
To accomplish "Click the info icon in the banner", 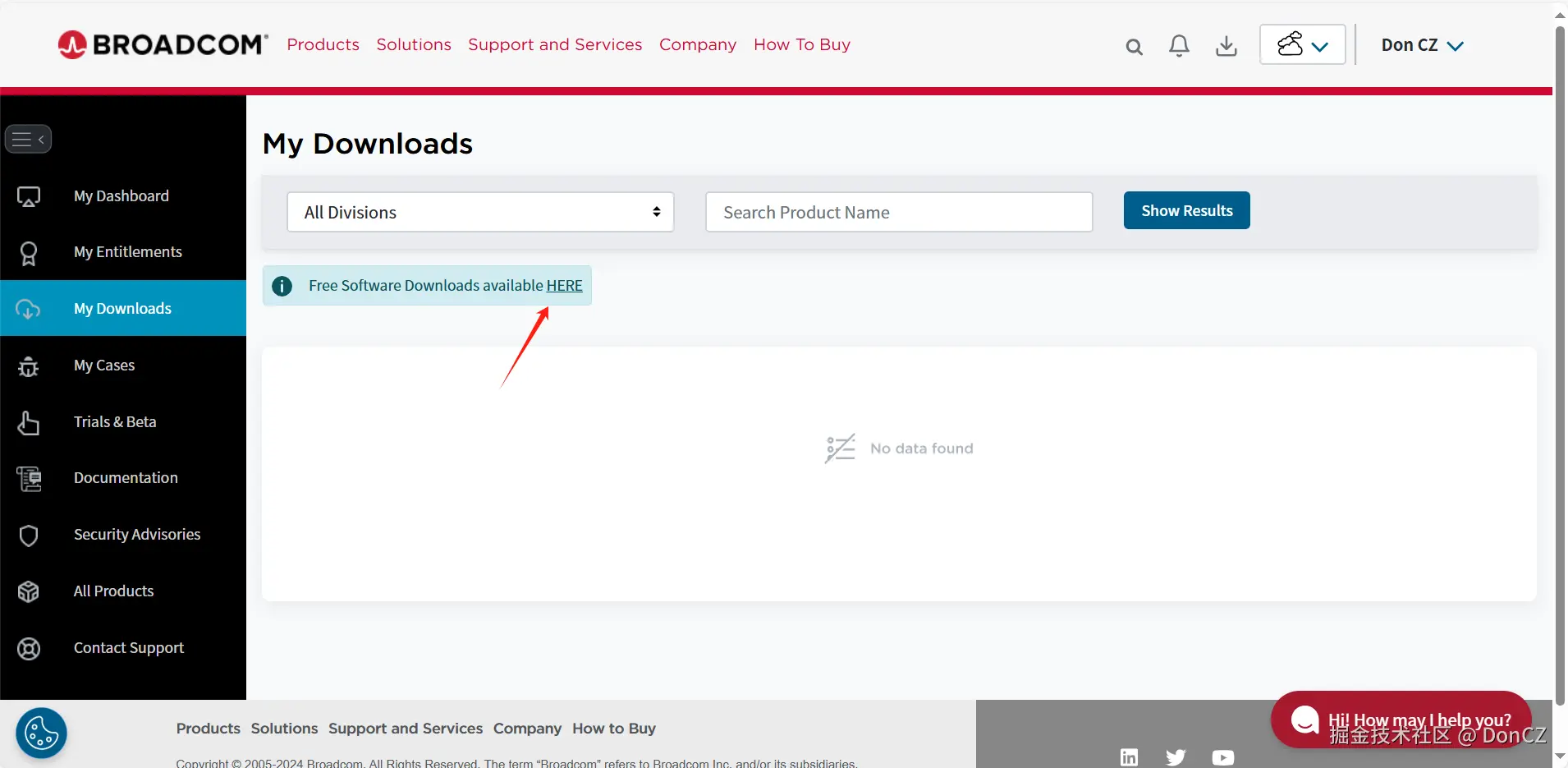I will point(282,286).
